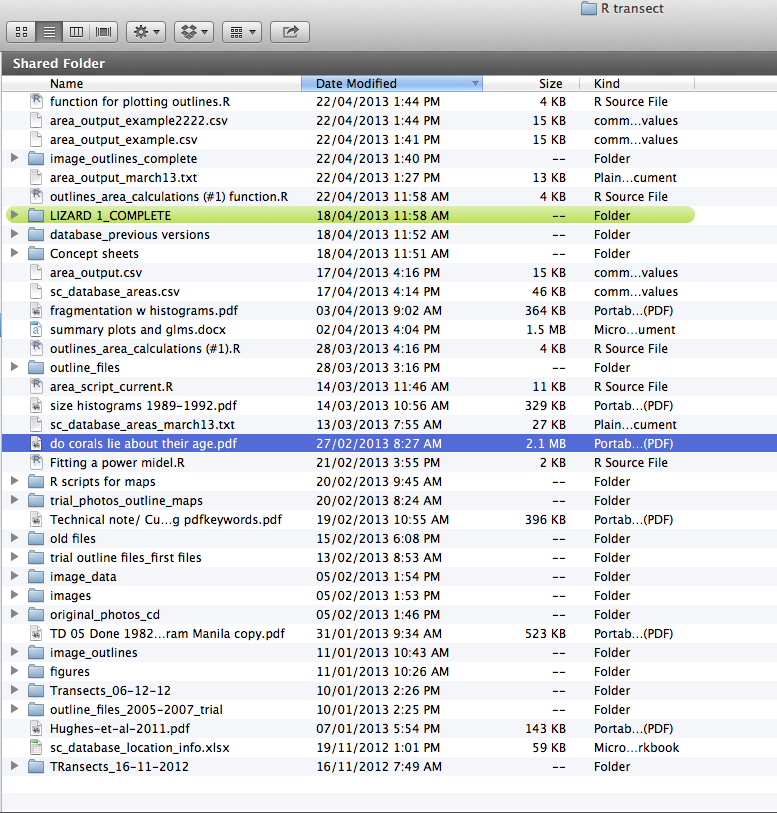Sort by Size column header
Screen dimensions: 777x813
tap(531, 83)
